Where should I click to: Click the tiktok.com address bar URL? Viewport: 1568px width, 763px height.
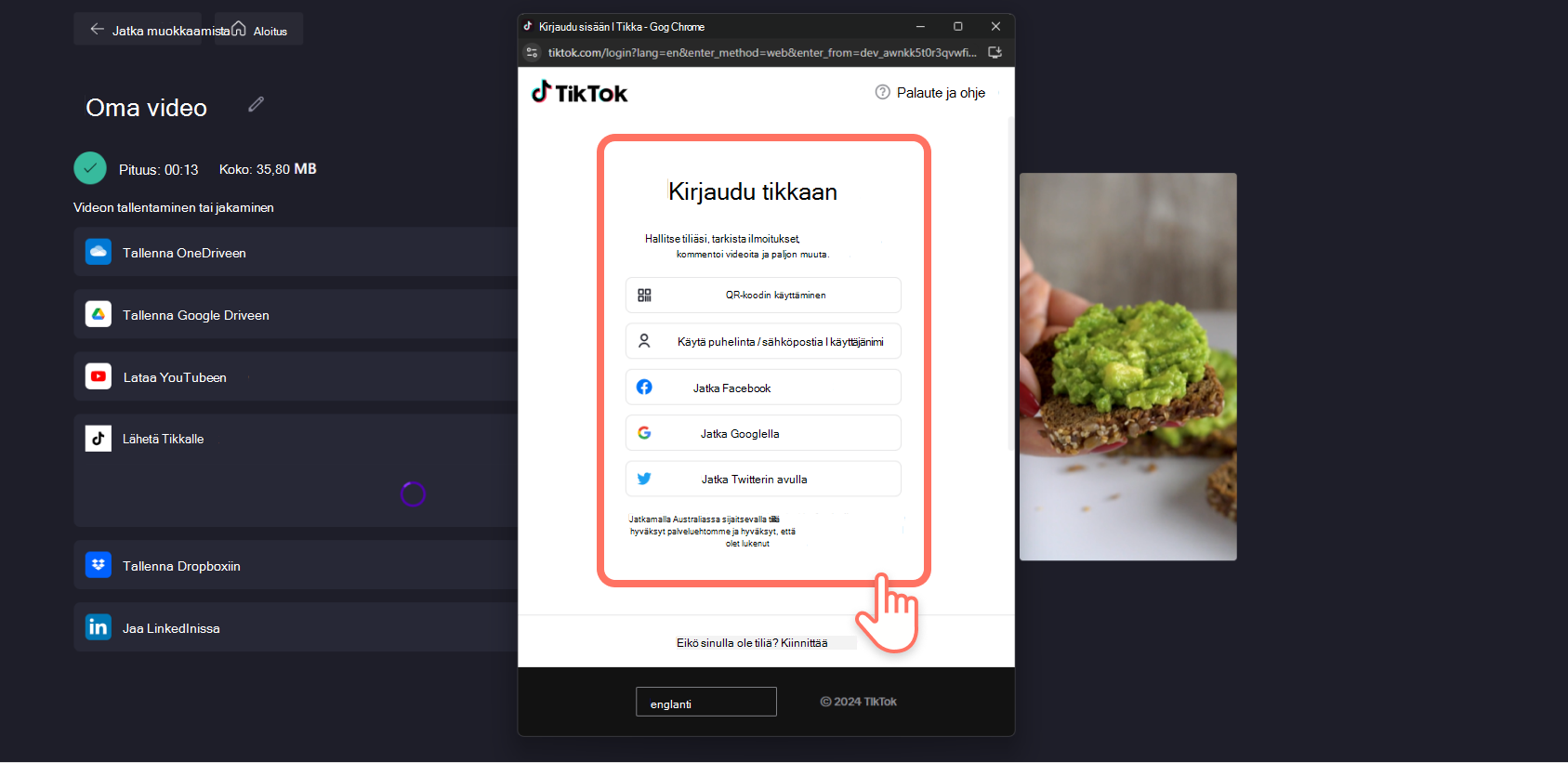point(761,52)
